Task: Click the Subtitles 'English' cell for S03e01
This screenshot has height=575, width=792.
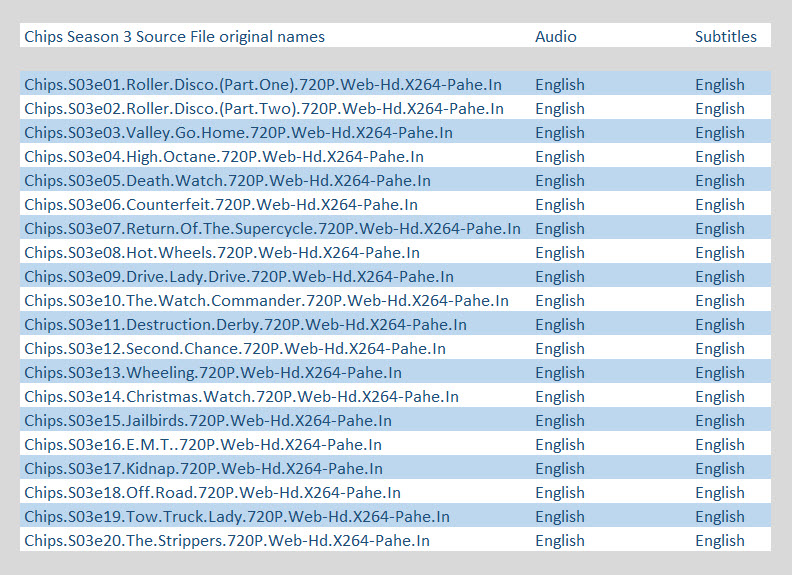Action: click(x=720, y=85)
